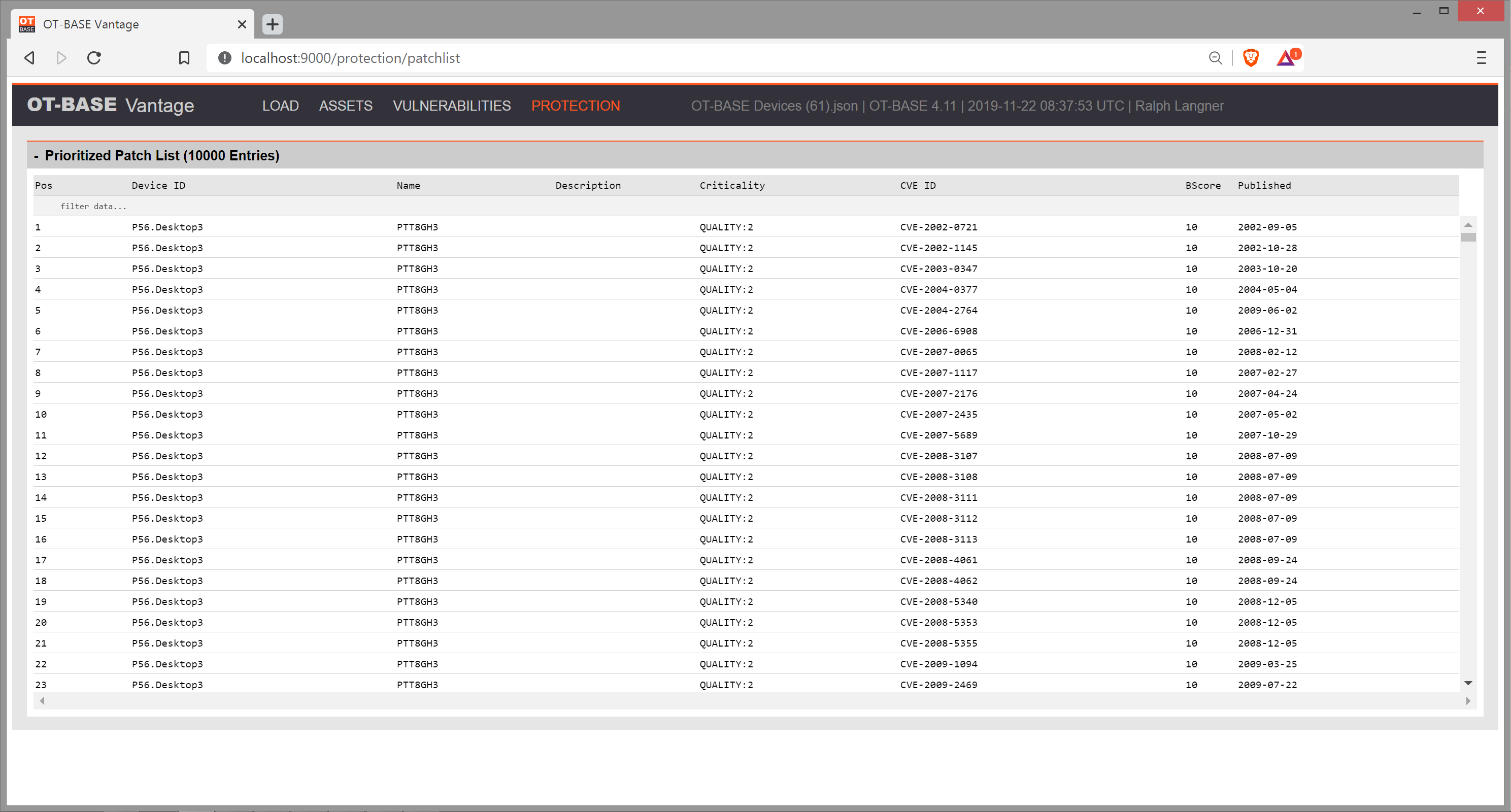
Task: Click the address bar URL localhost:9000/protection/patchlist
Action: [350, 58]
